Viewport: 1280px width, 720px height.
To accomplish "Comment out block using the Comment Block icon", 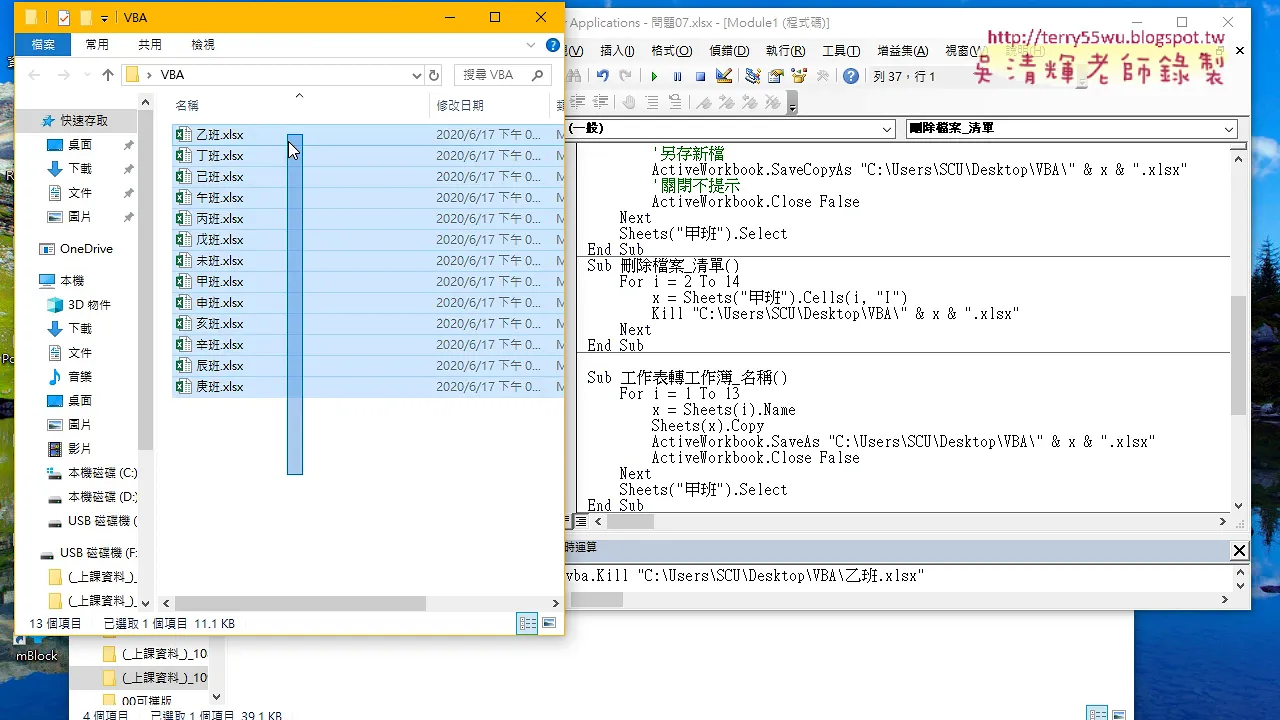I will 652,102.
